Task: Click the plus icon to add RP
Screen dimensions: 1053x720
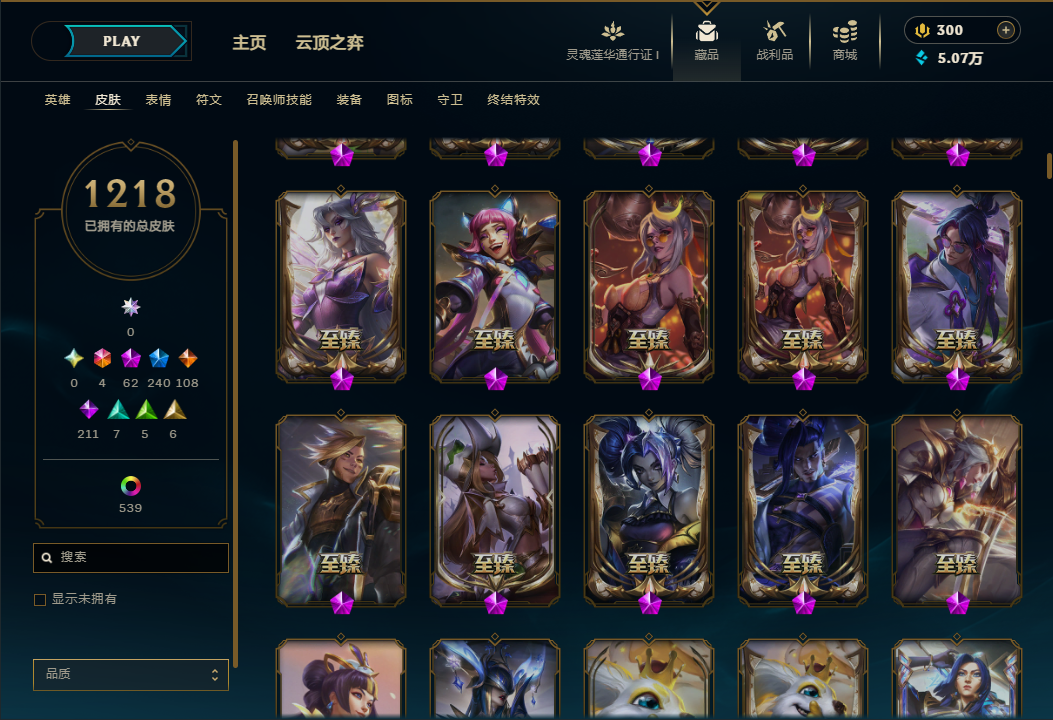Action: click(1005, 30)
